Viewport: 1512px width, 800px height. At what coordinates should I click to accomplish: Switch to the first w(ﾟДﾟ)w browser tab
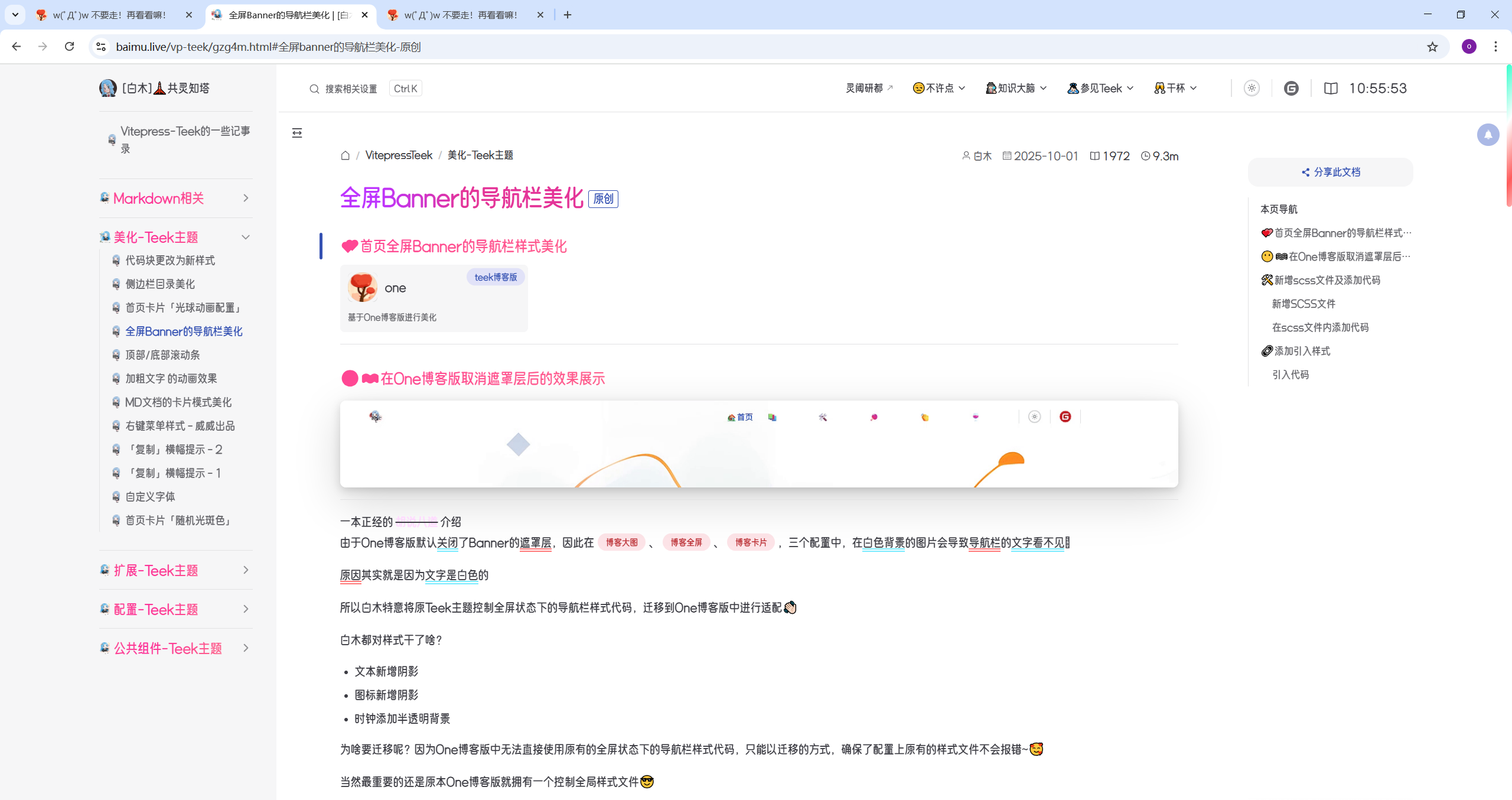click(109, 15)
